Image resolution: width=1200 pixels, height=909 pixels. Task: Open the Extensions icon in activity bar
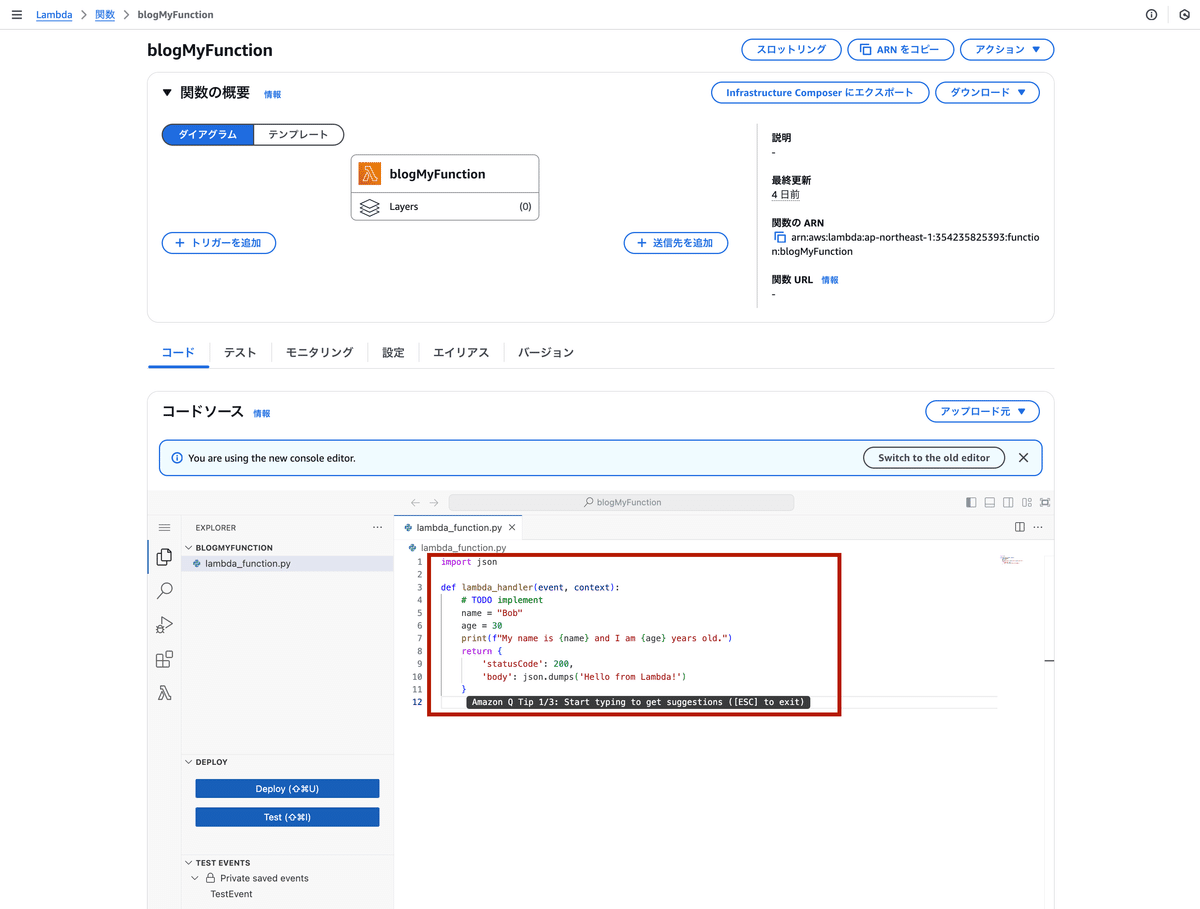(x=164, y=659)
